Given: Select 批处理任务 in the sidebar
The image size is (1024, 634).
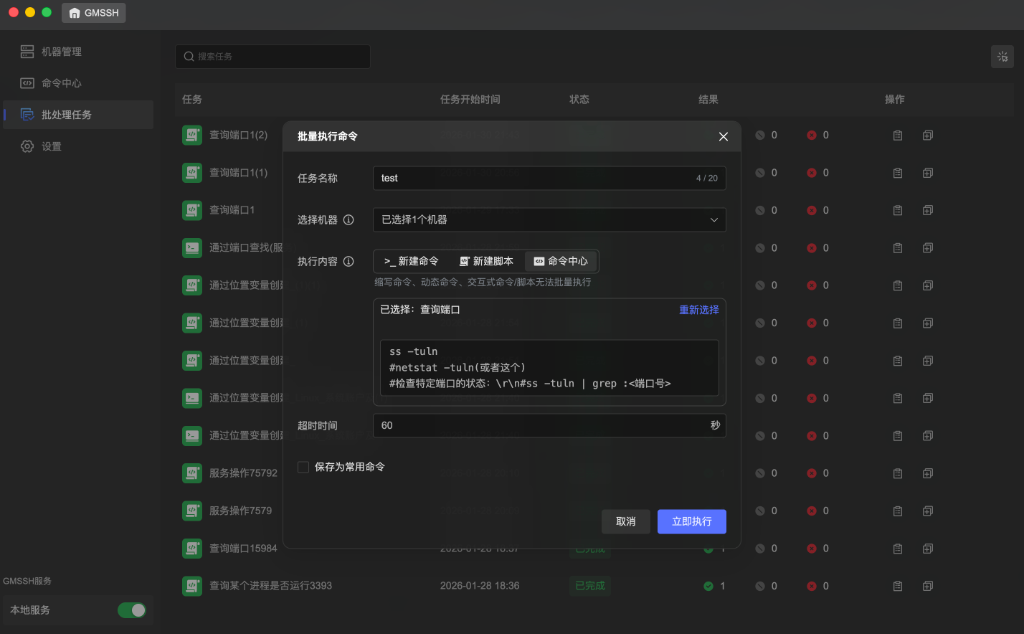Looking at the screenshot, I should coord(78,114).
